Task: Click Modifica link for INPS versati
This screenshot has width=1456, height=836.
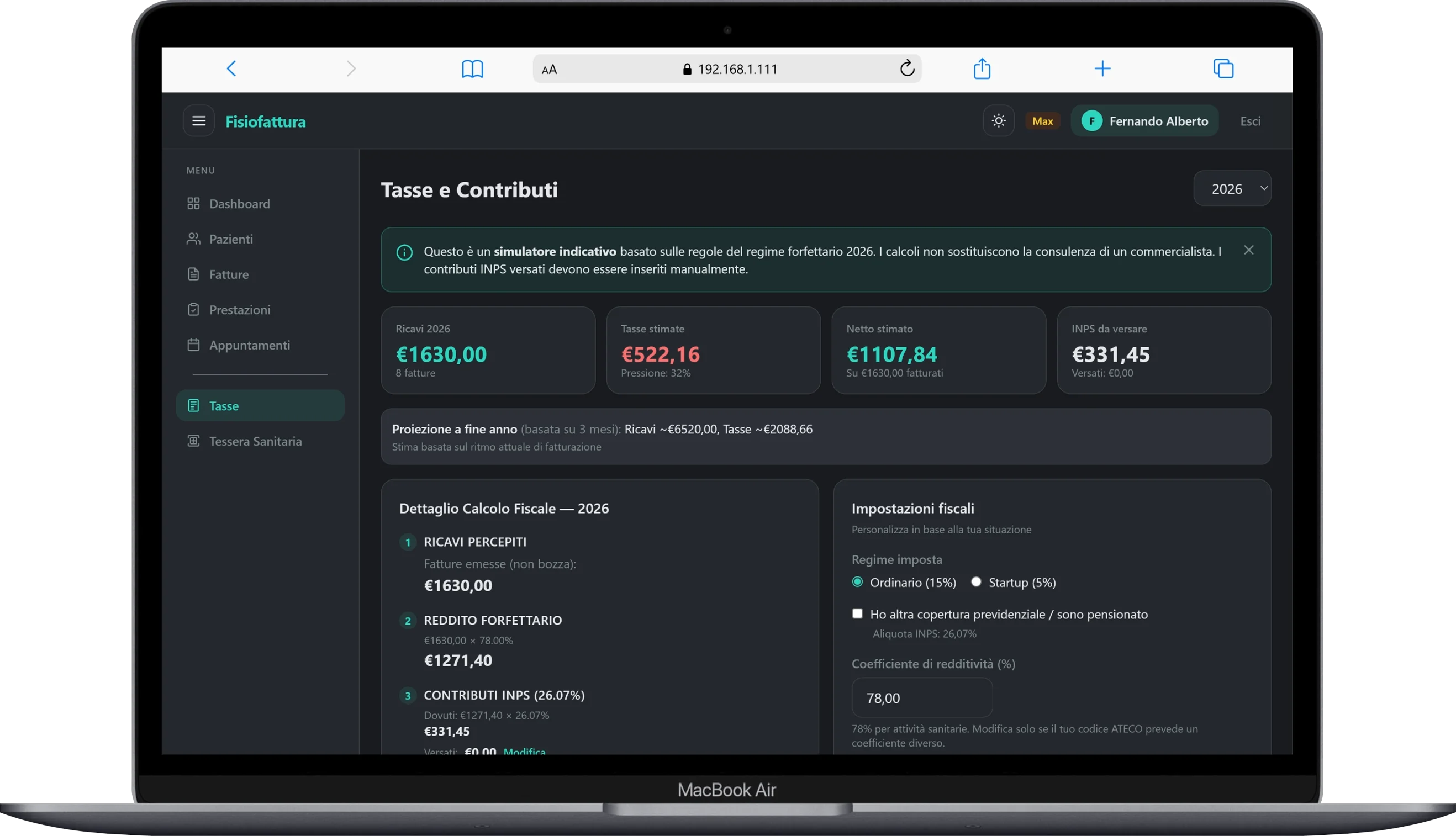Action: click(524, 750)
